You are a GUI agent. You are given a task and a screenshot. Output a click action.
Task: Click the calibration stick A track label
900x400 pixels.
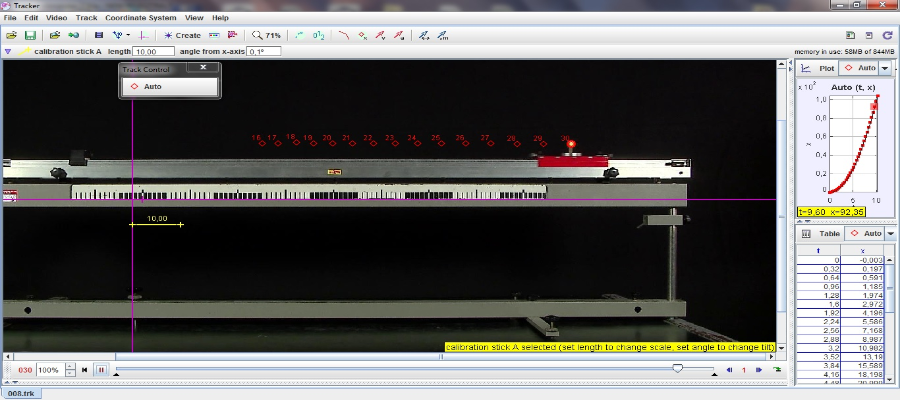click(68, 52)
